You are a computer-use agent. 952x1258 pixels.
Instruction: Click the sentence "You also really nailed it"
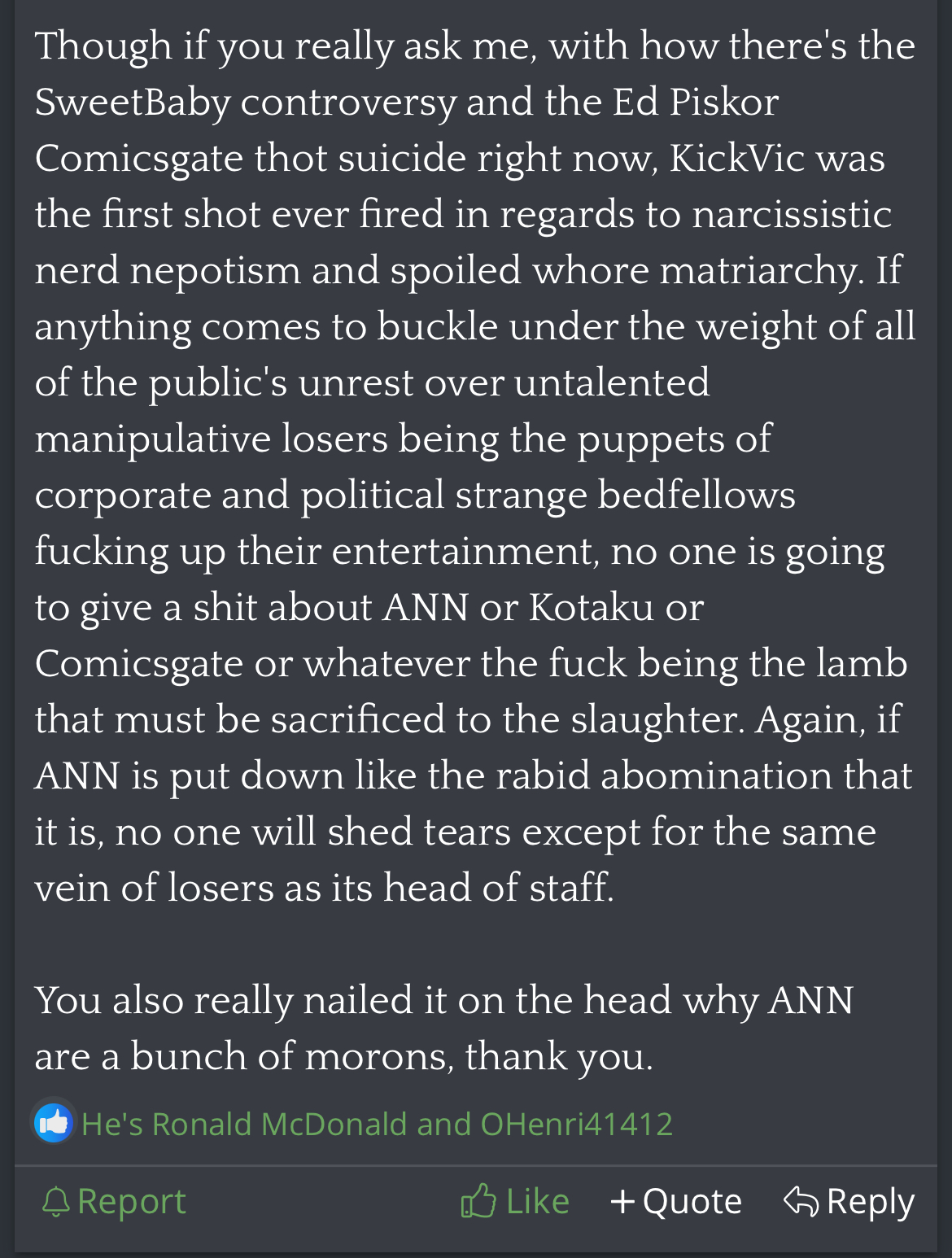444,1028
